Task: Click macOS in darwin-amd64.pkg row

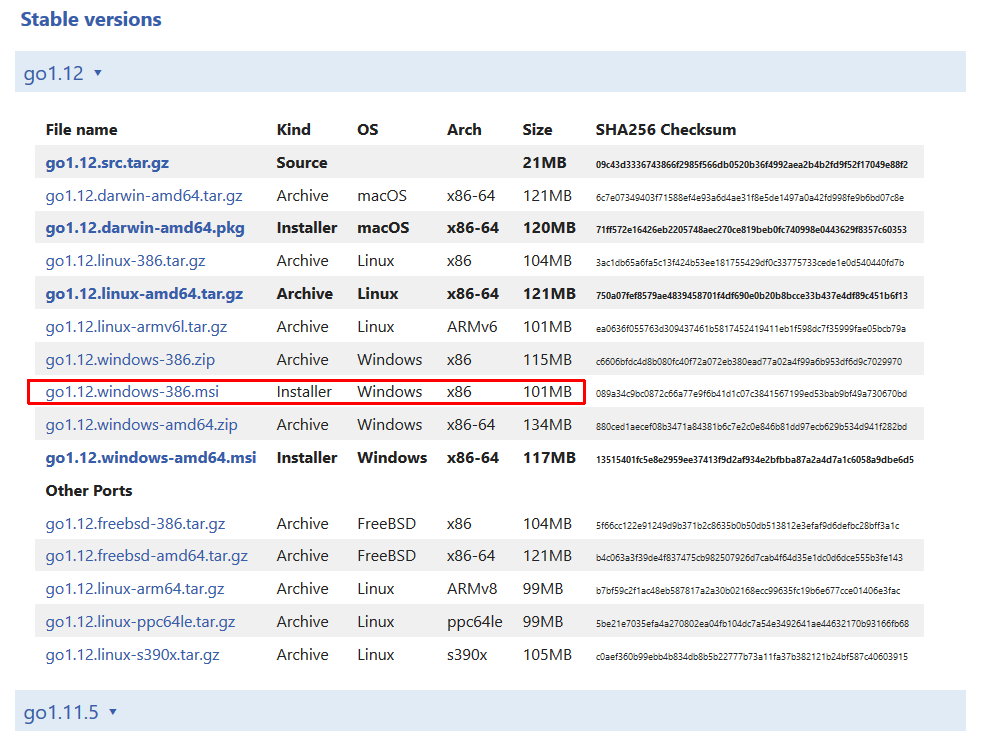Action: click(383, 228)
